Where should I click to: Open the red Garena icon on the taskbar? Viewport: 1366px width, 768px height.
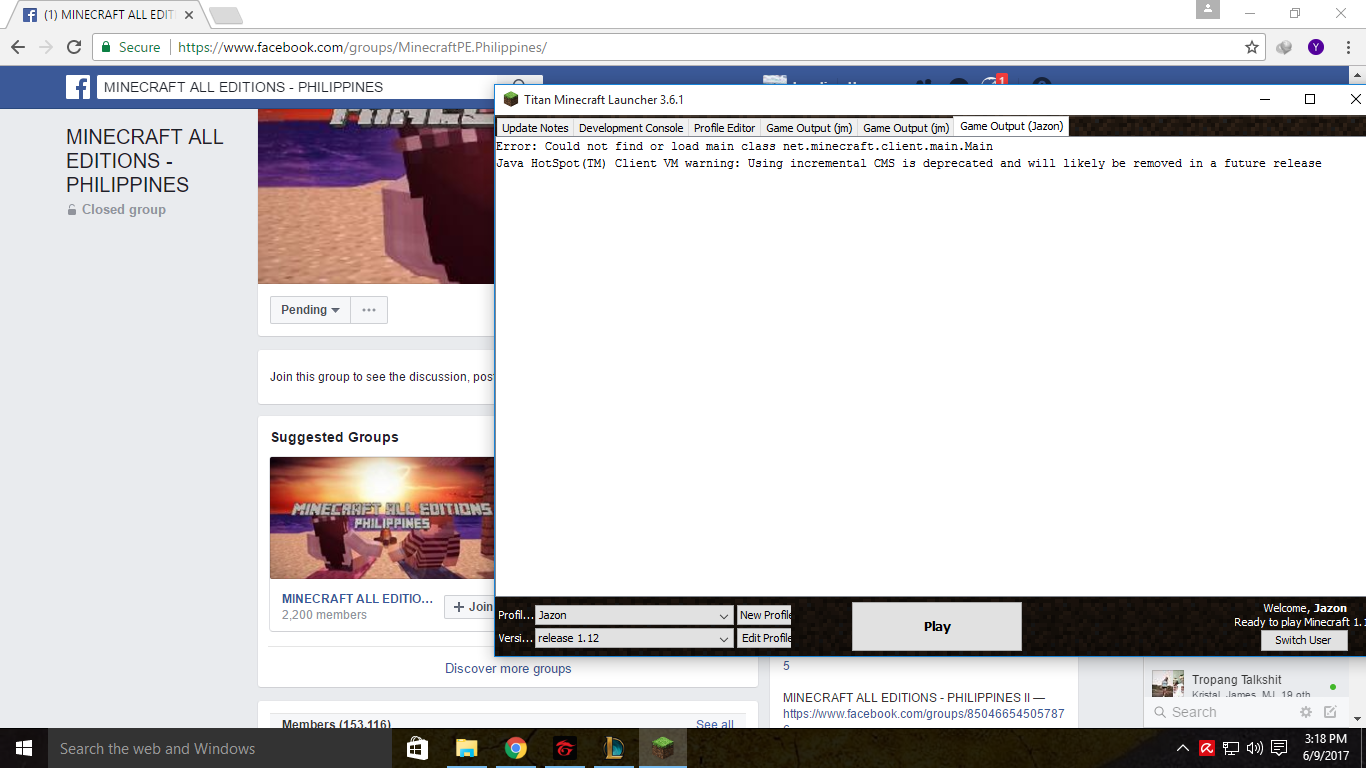[565, 748]
